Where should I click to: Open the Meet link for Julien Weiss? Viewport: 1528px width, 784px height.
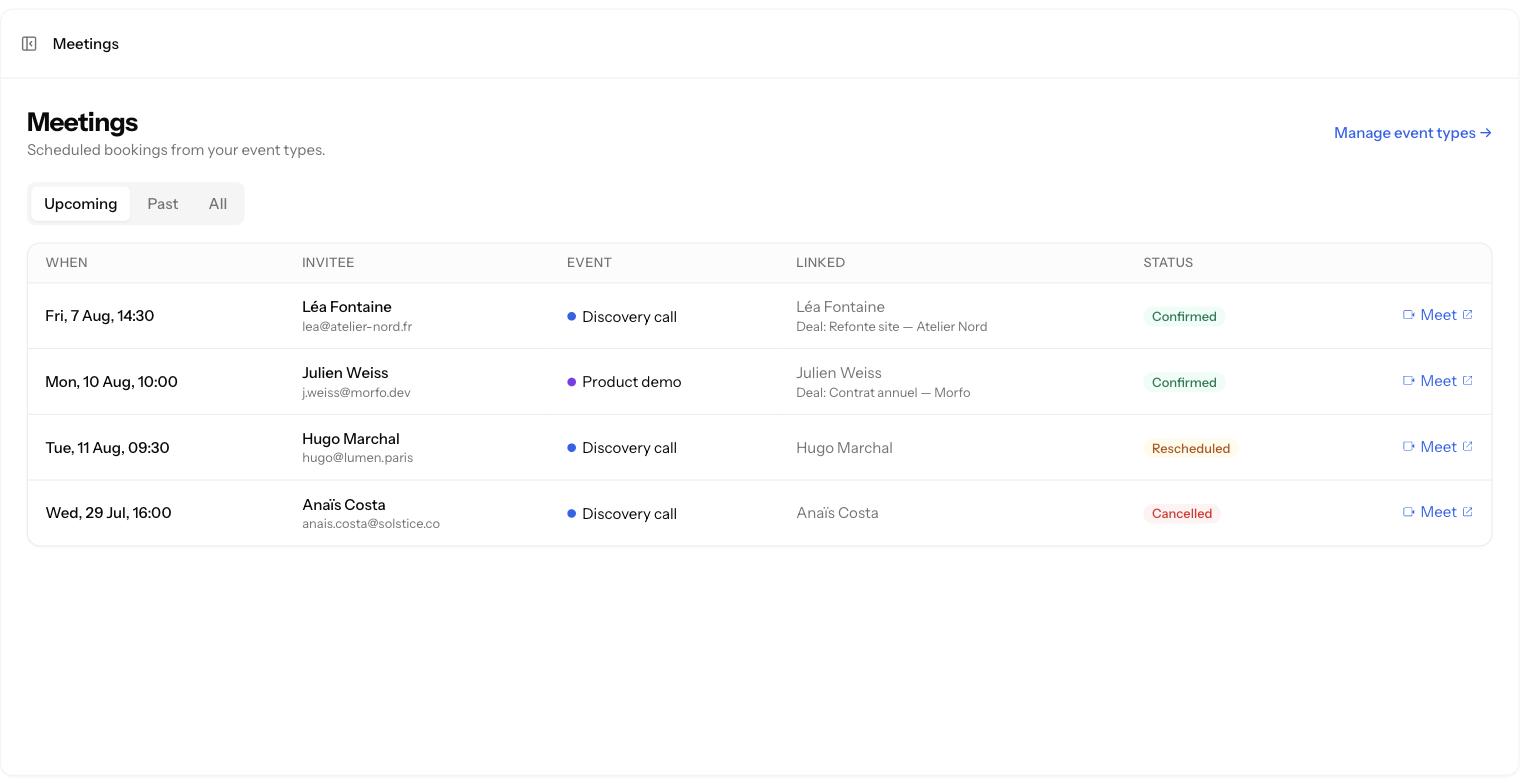[x=1438, y=381]
